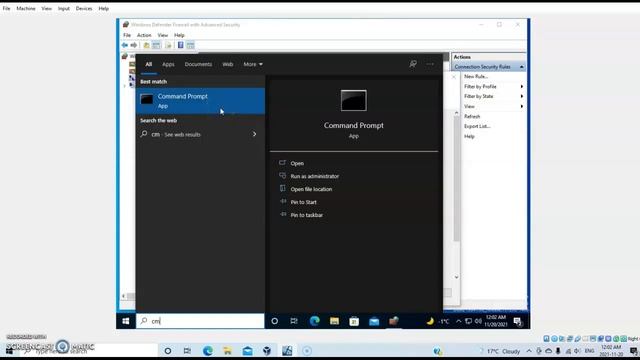Open the Help menu in Firewall window

pos(179,35)
